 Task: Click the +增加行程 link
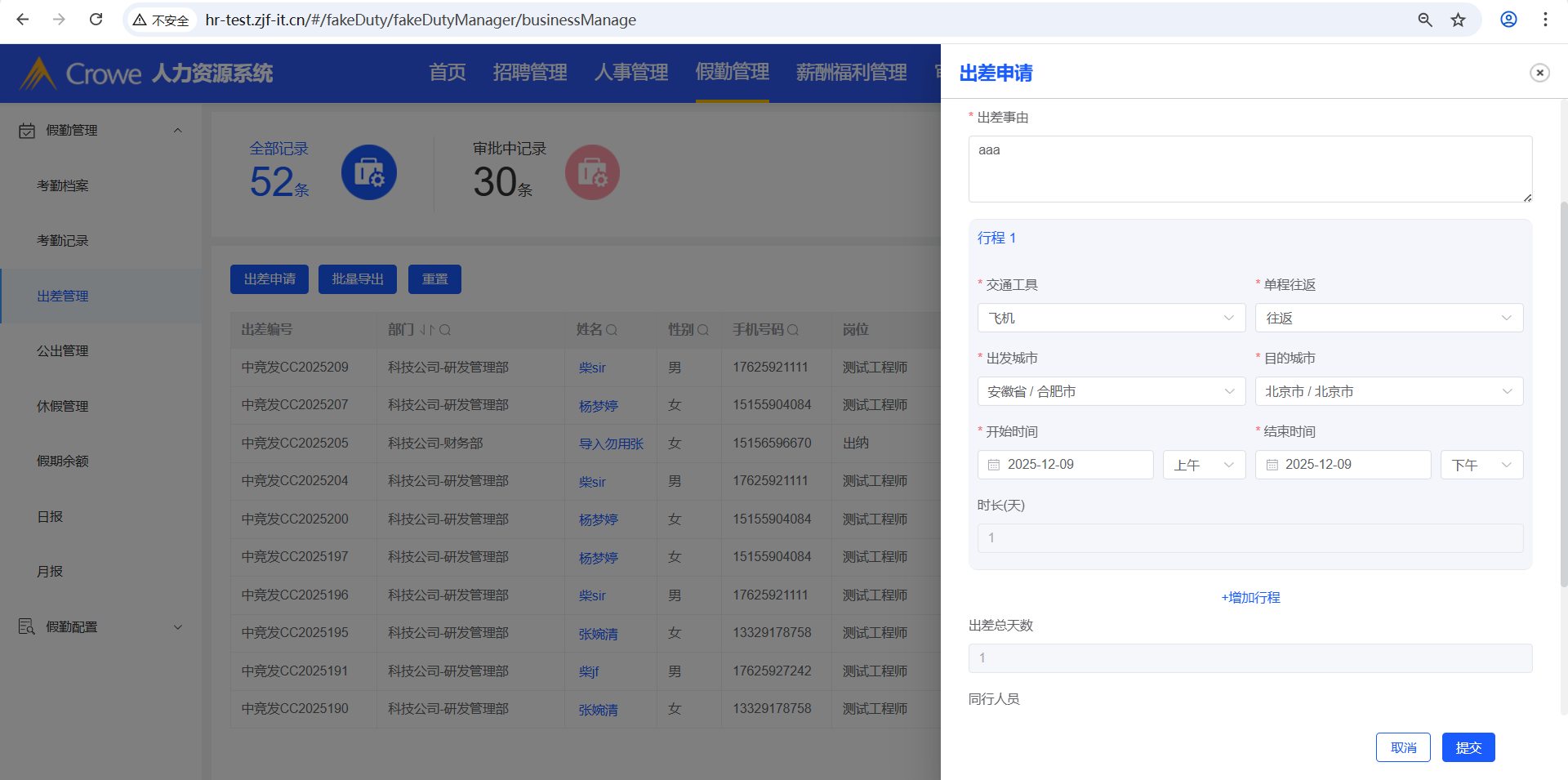pos(1250,597)
